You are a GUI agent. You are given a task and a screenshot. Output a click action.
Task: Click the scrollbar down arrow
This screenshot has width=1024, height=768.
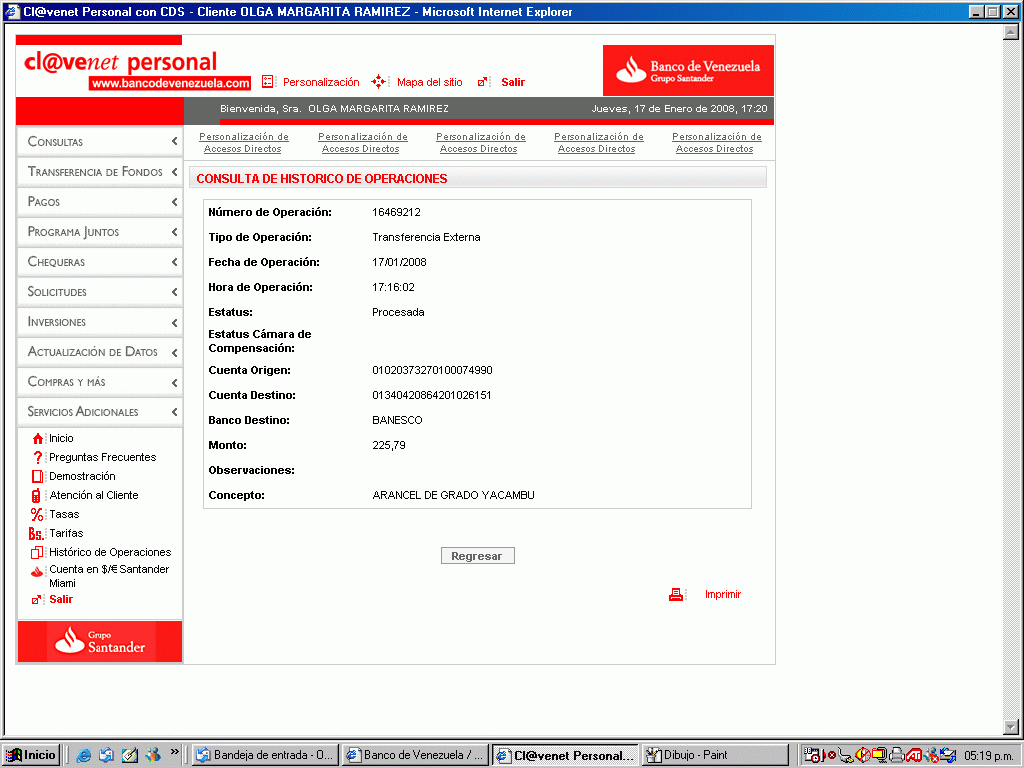coord(1011,727)
